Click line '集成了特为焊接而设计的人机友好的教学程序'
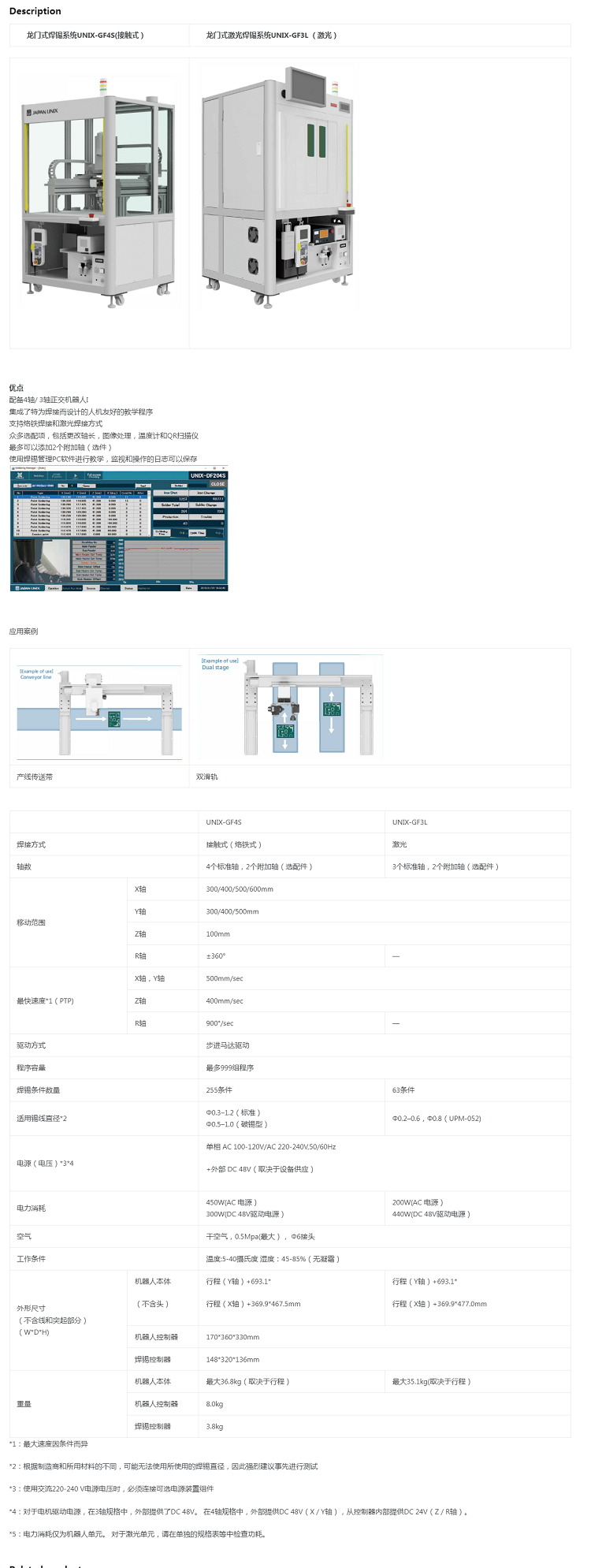This screenshot has width=591, height=1568. click(x=81, y=412)
